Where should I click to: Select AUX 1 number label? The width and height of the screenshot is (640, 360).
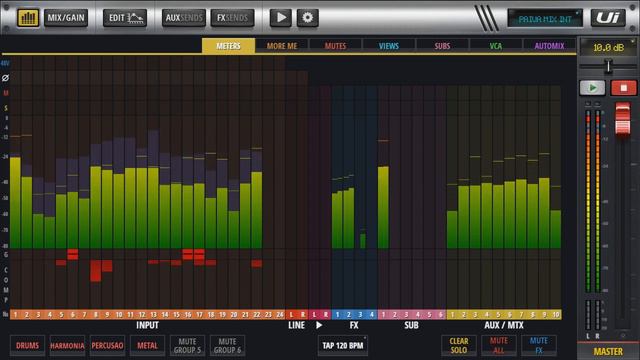click(x=452, y=314)
